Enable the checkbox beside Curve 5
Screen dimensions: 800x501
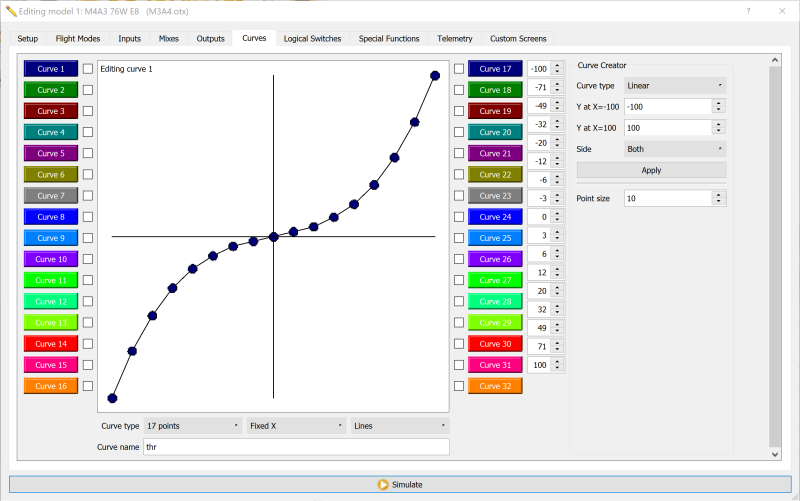(88, 153)
